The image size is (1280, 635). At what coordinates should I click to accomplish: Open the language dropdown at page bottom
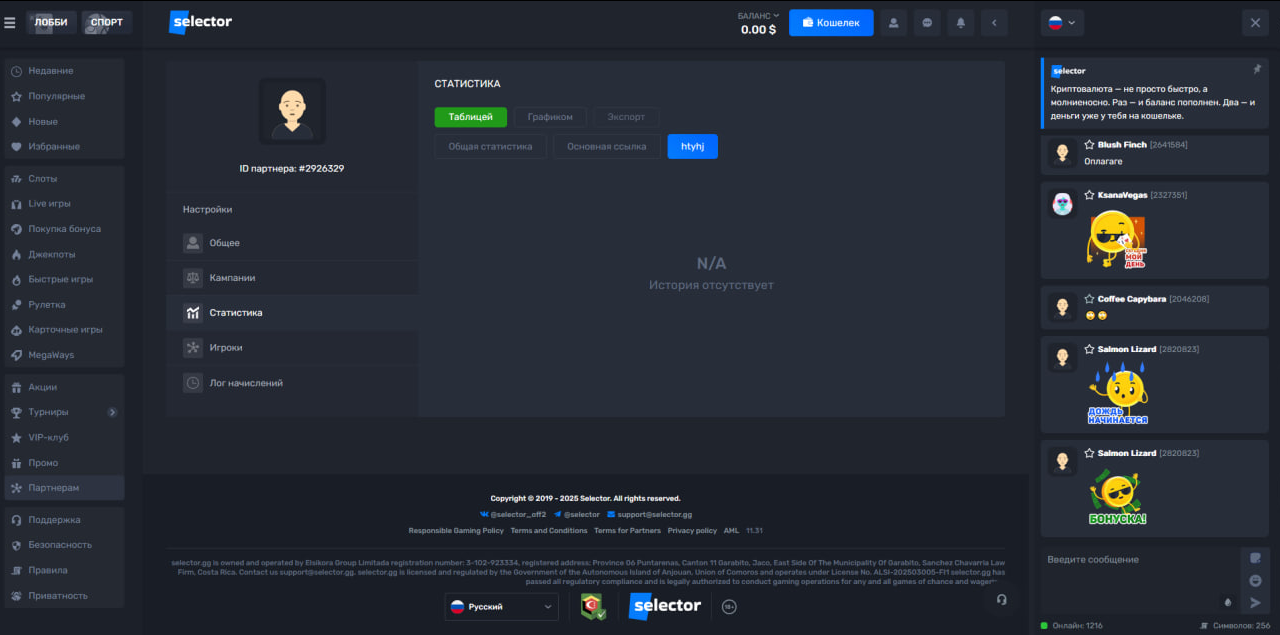tap(500, 606)
